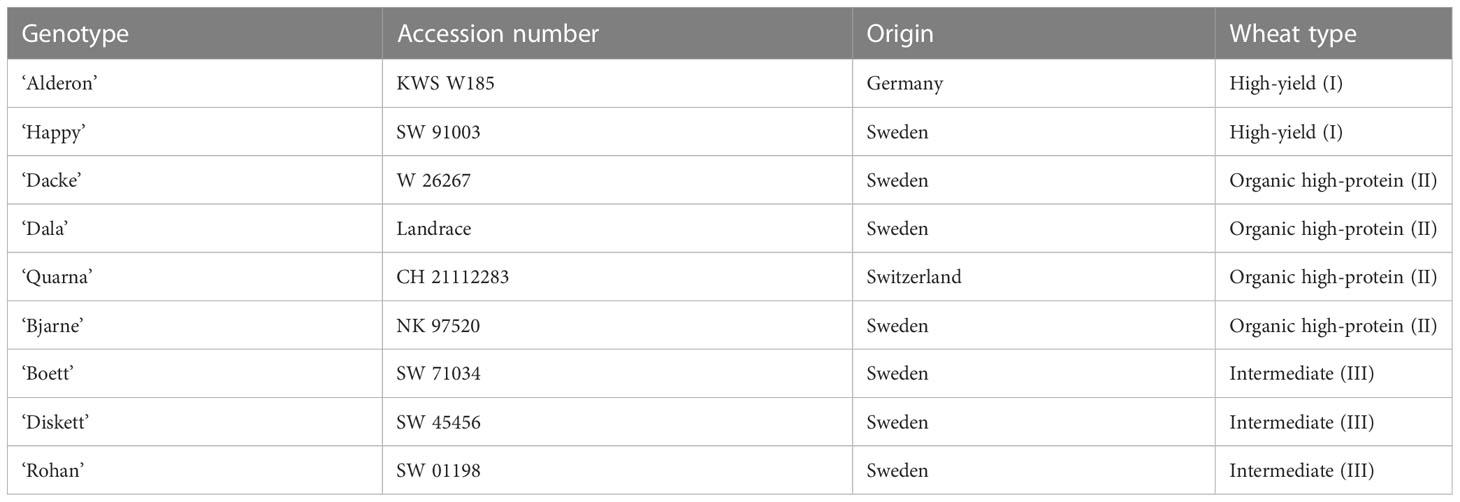1460x502 pixels.
Task: Select the Wheat type column header
Action: pyautogui.click(x=1293, y=34)
